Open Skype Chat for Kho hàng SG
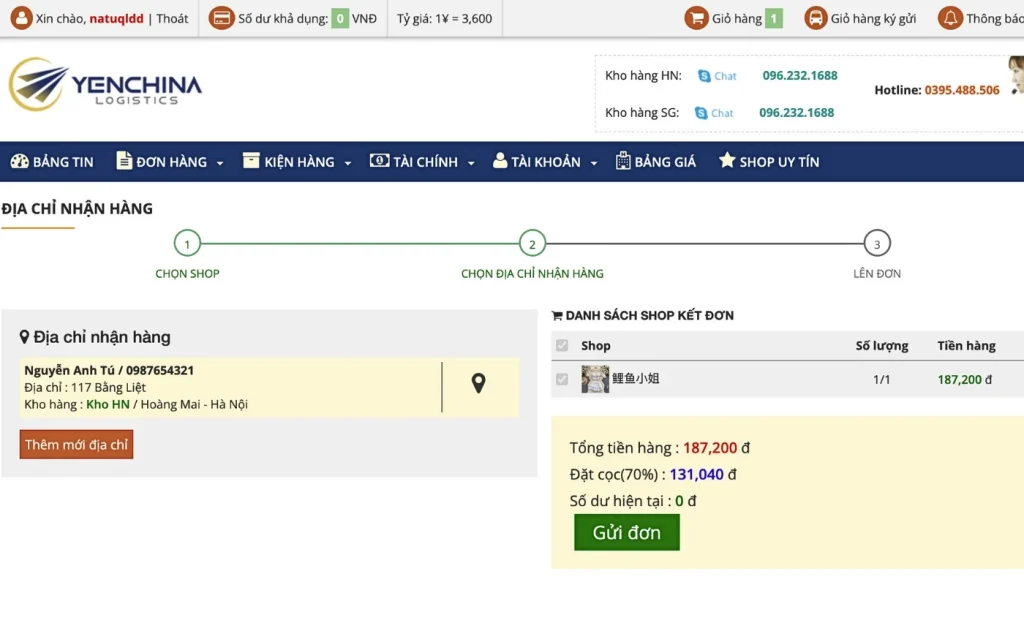This screenshot has height=623, width=1024. tap(715, 113)
